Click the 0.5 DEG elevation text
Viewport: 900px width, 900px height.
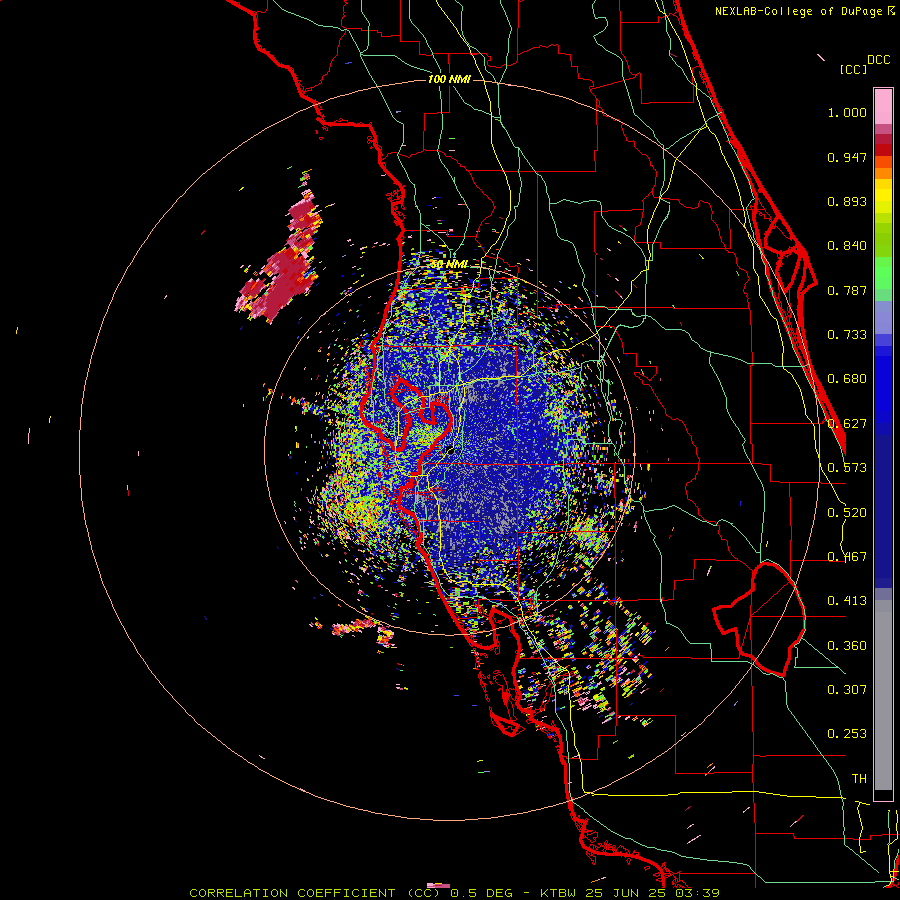click(482, 893)
